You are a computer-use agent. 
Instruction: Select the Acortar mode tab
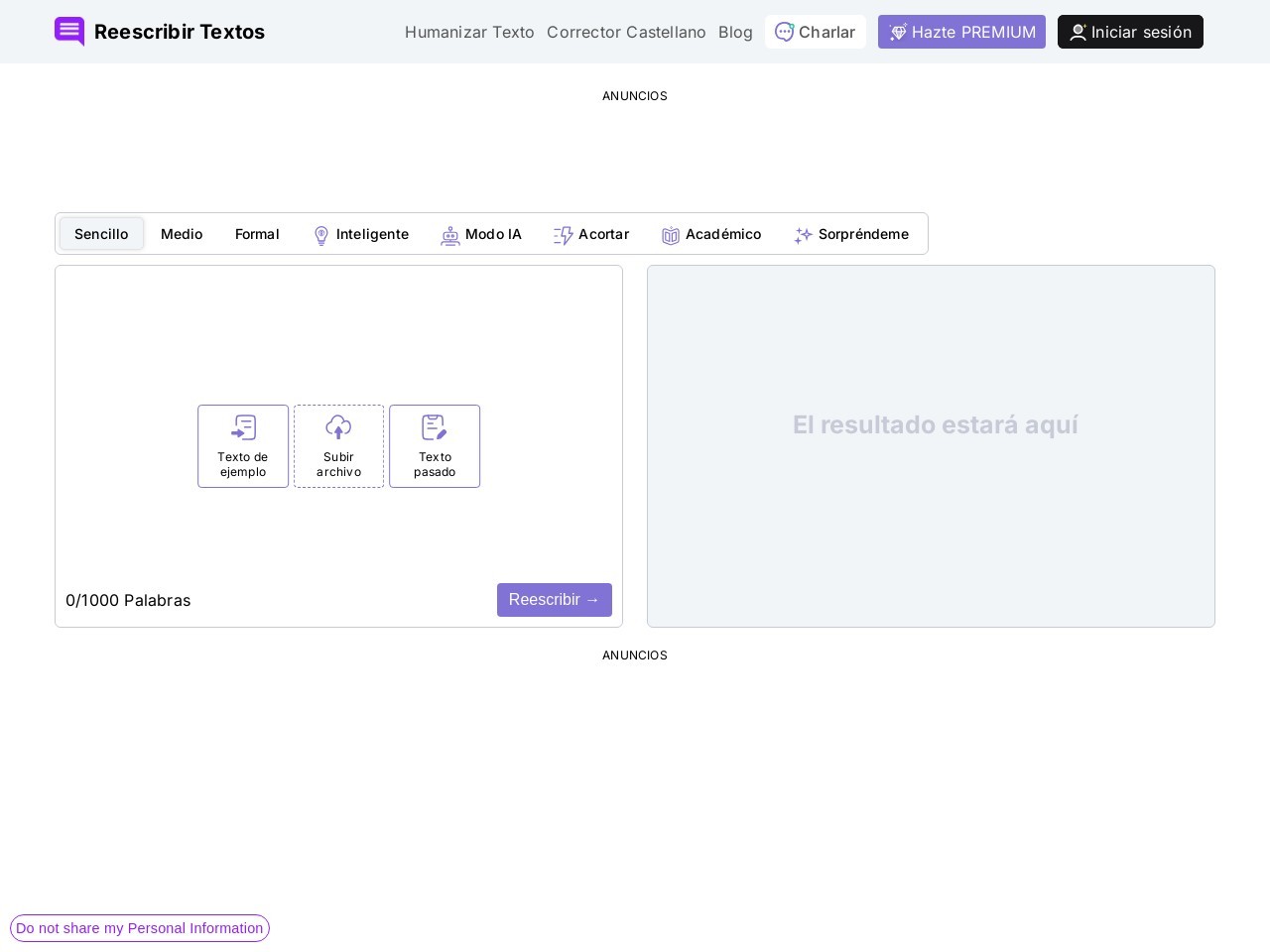pos(591,234)
